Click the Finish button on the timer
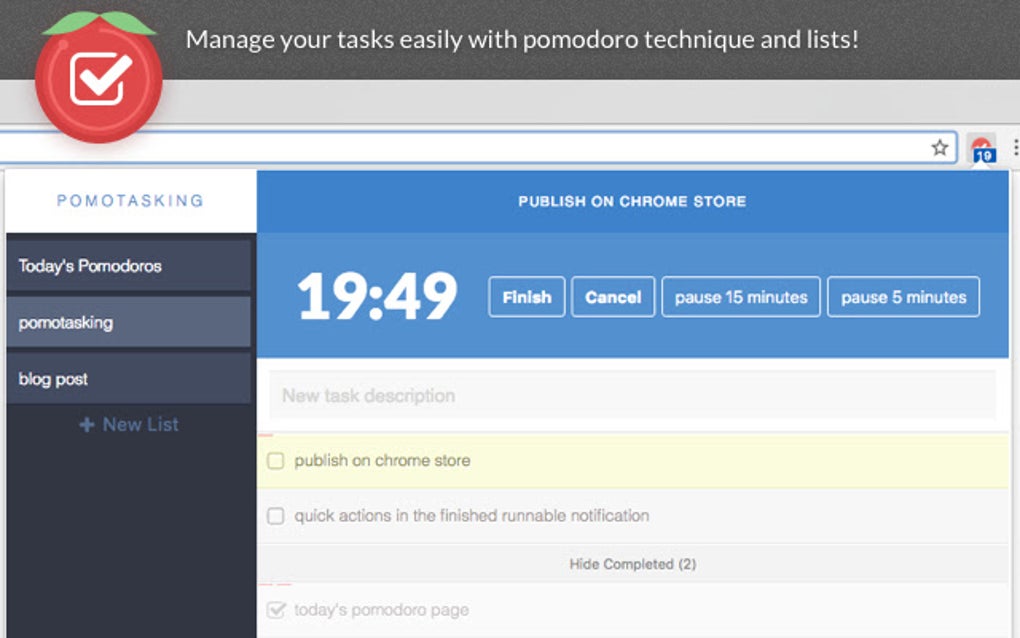Image resolution: width=1020 pixels, height=638 pixels. pyautogui.click(x=526, y=296)
